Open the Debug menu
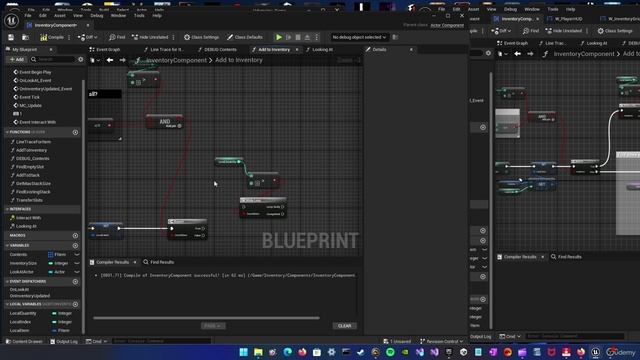640x360 pixels. [x=97, y=16]
